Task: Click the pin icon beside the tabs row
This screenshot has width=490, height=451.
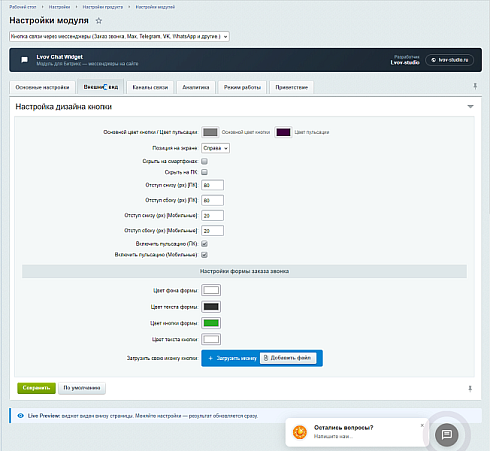Action: [475, 86]
